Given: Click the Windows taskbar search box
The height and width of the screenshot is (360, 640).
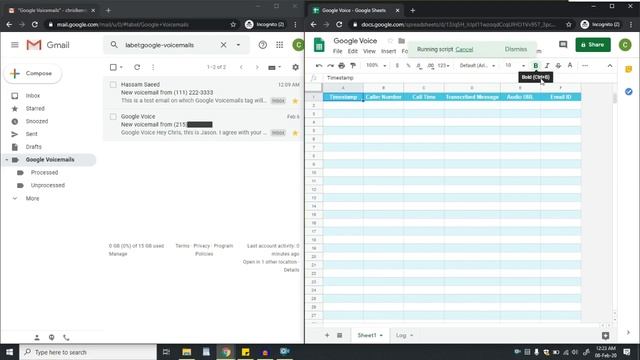Looking at the screenshot, I should 88,352.
